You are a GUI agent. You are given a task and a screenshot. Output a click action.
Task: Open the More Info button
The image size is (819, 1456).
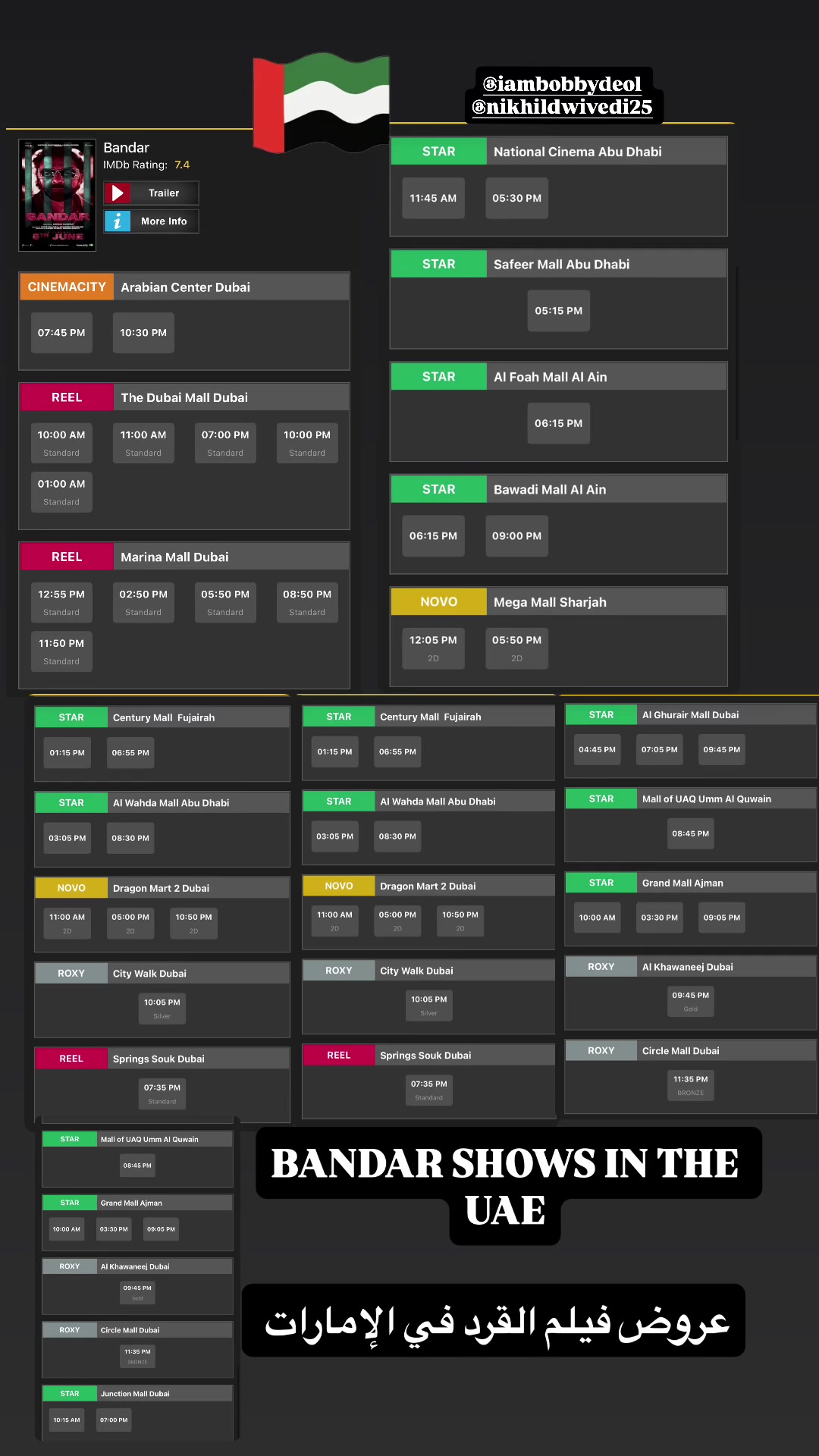[x=152, y=221]
